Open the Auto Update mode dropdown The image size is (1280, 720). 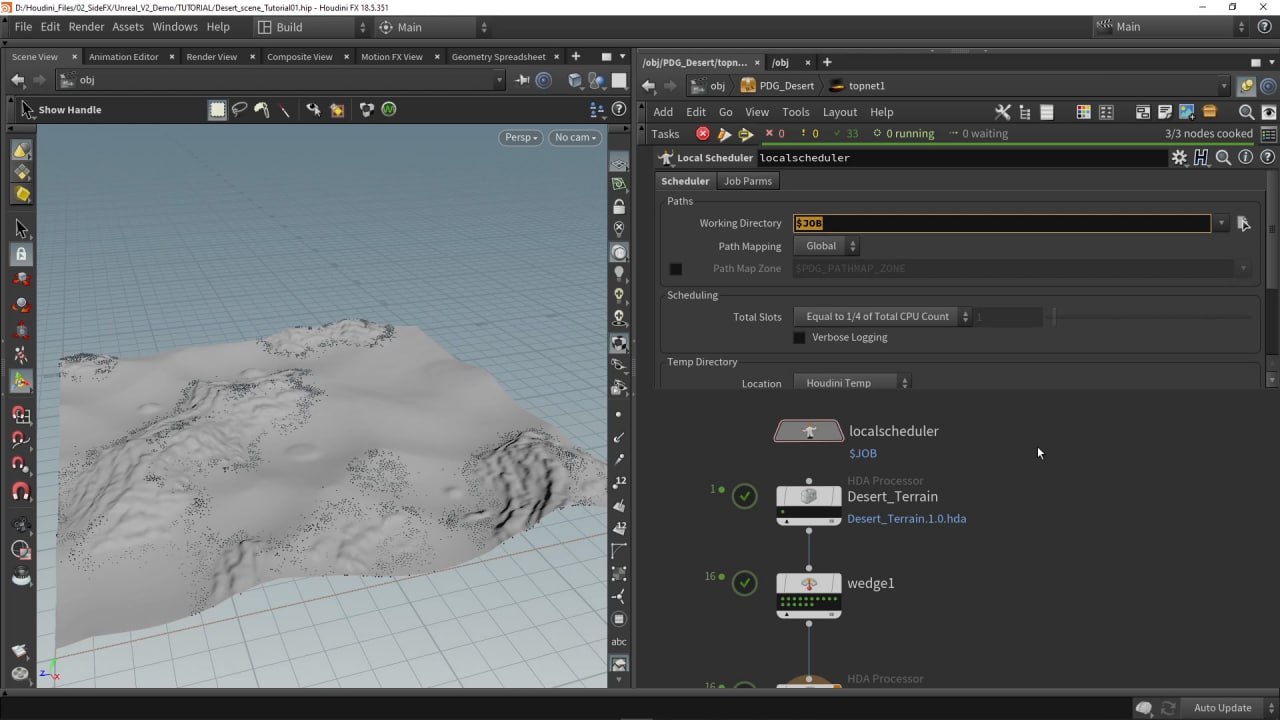(1224, 708)
